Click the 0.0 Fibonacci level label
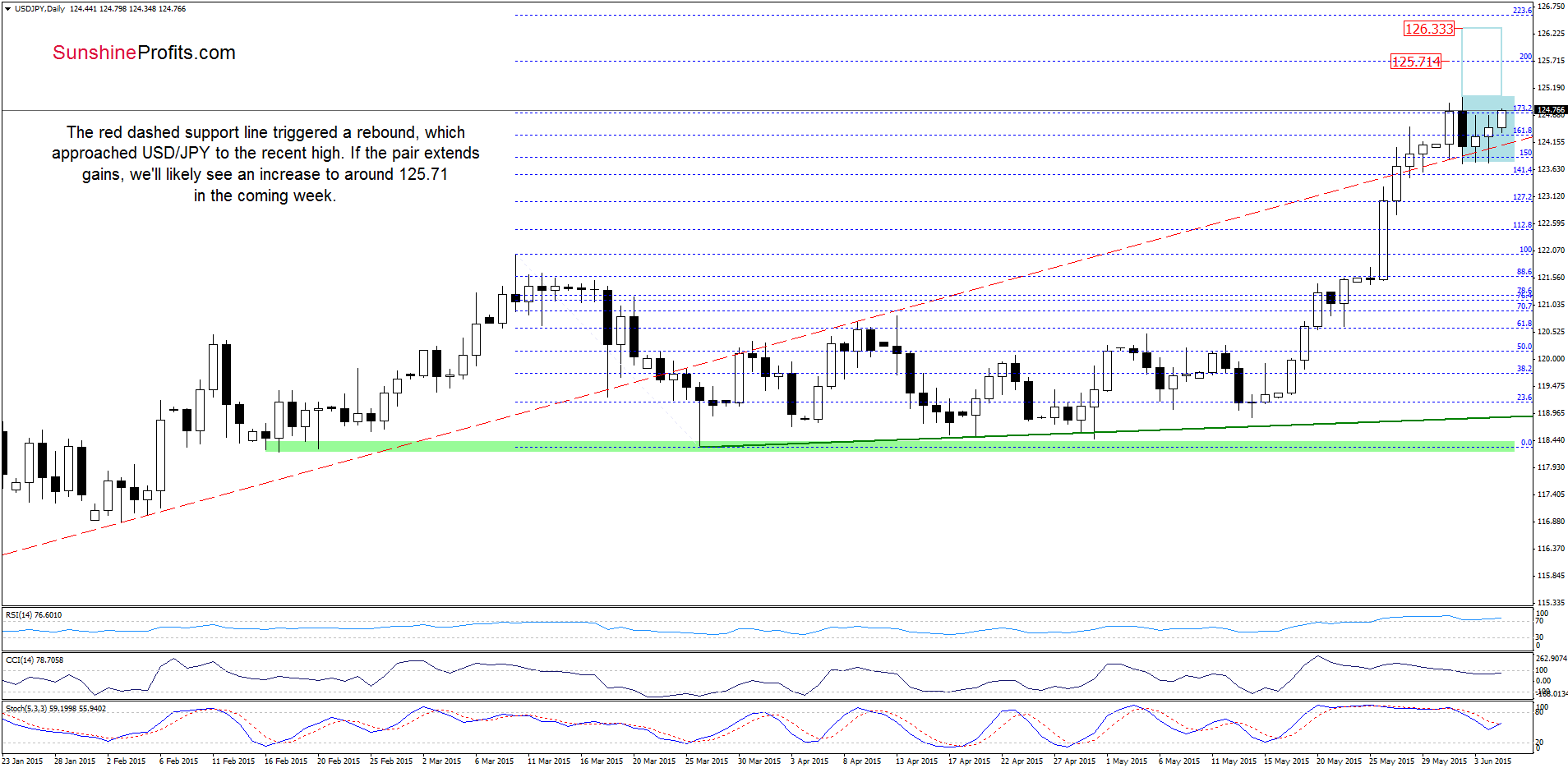This screenshot has width=1568, height=768. pos(1526,443)
